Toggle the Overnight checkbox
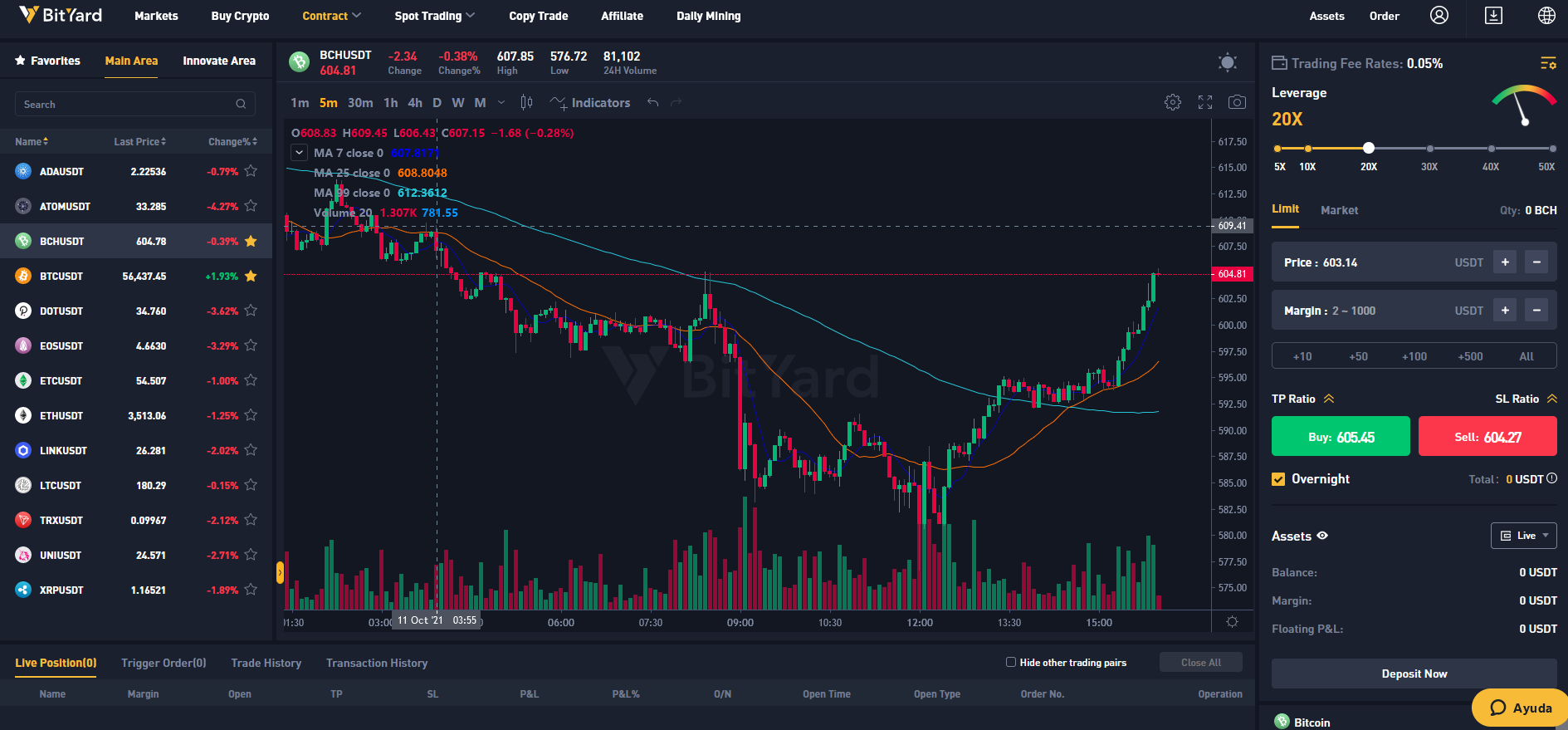The width and height of the screenshot is (1568, 730). (x=1278, y=479)
